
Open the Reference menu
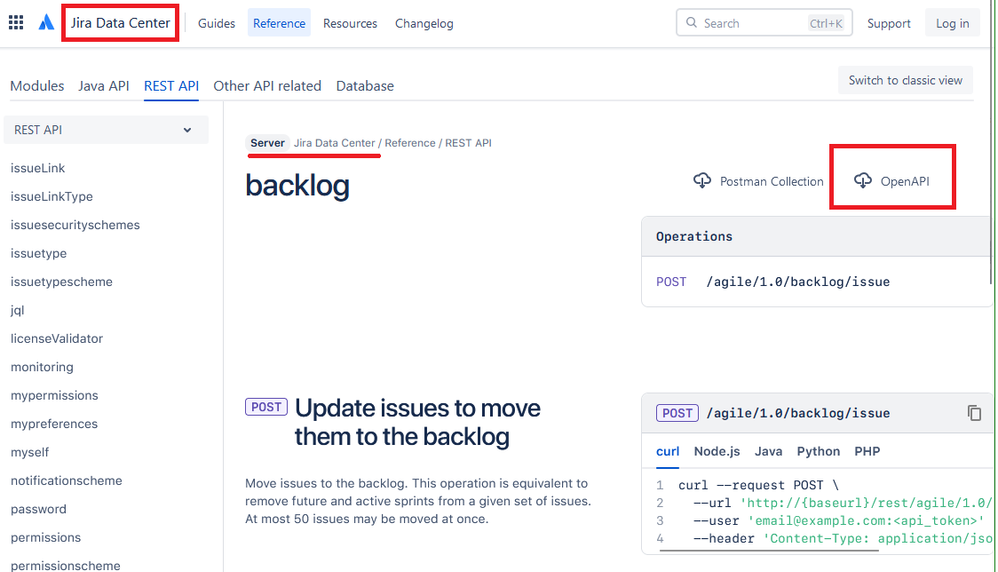pyautogui.click(x=279, y=24)
